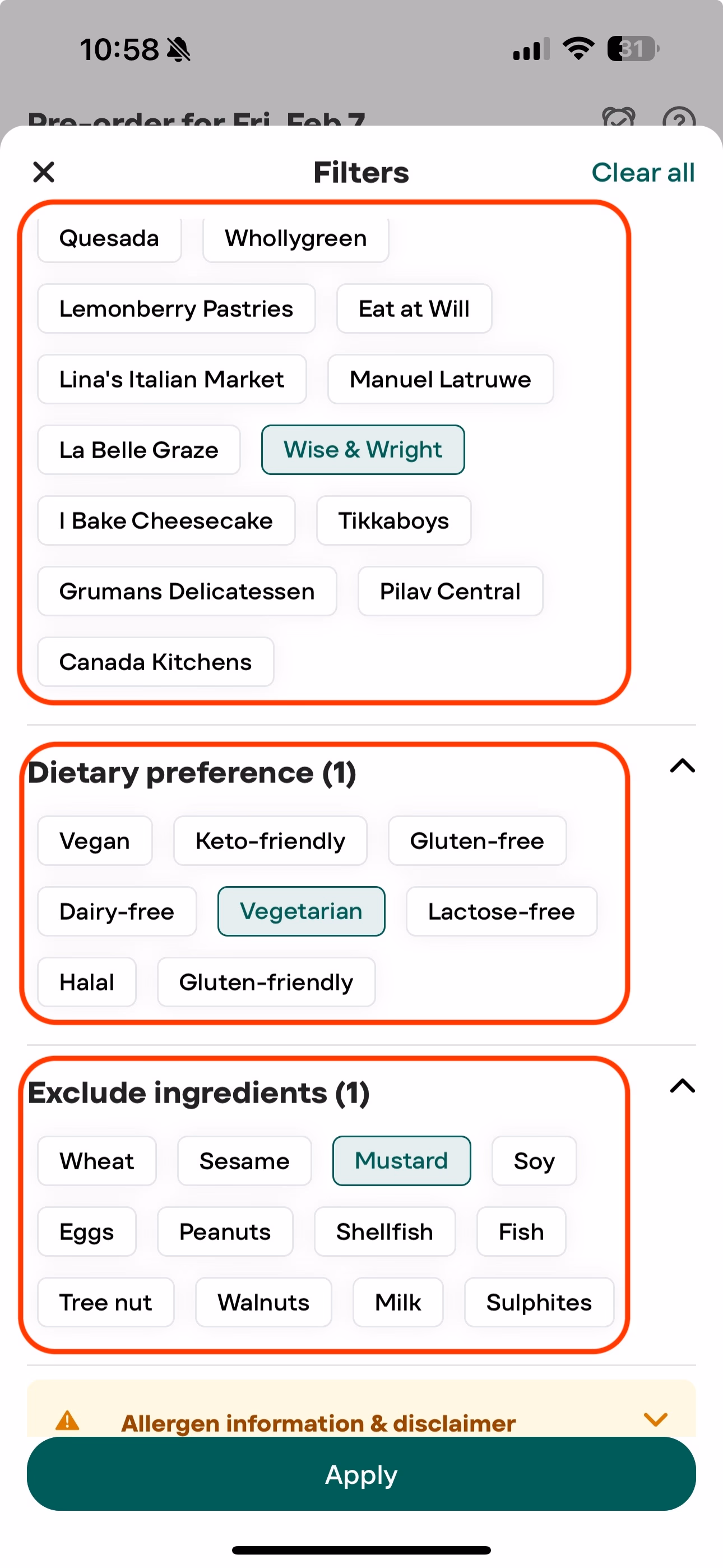Deselect the Mustard ingredient exclusion
This screenshot has width=723, height=1568.
tap(401, 1161)
